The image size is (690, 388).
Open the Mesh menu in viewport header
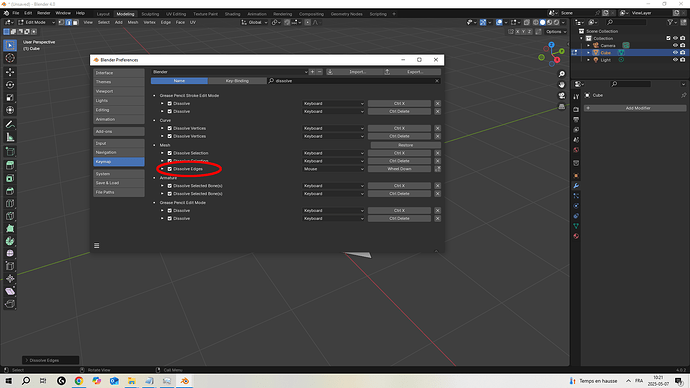pyautogui.click(x=133, y=22)
